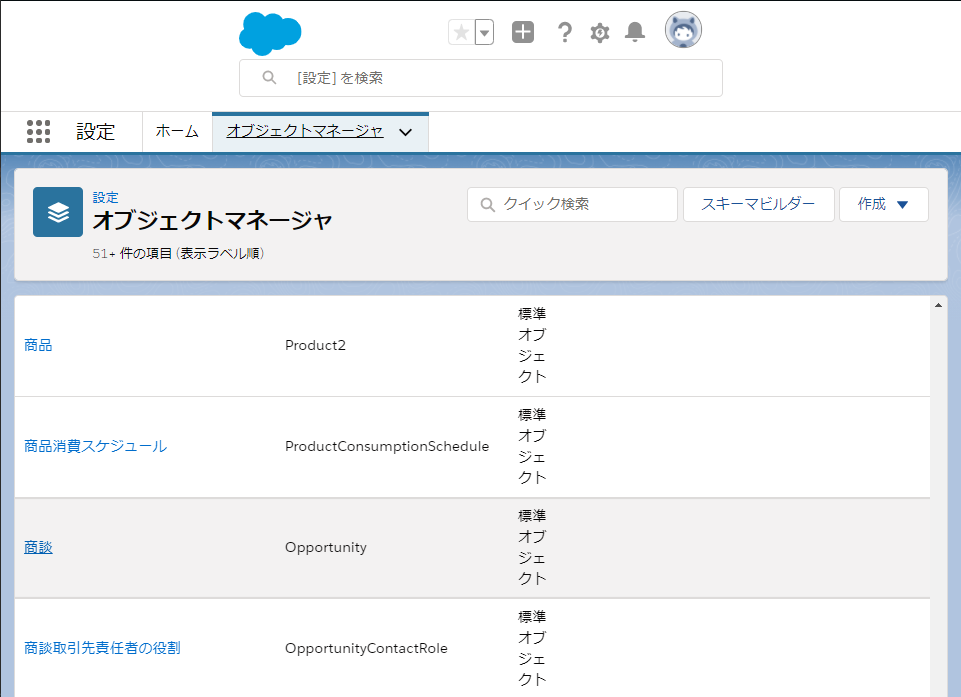Open notifications bell icon
This screenshot has width=961, height=697.
pos(635,32)
